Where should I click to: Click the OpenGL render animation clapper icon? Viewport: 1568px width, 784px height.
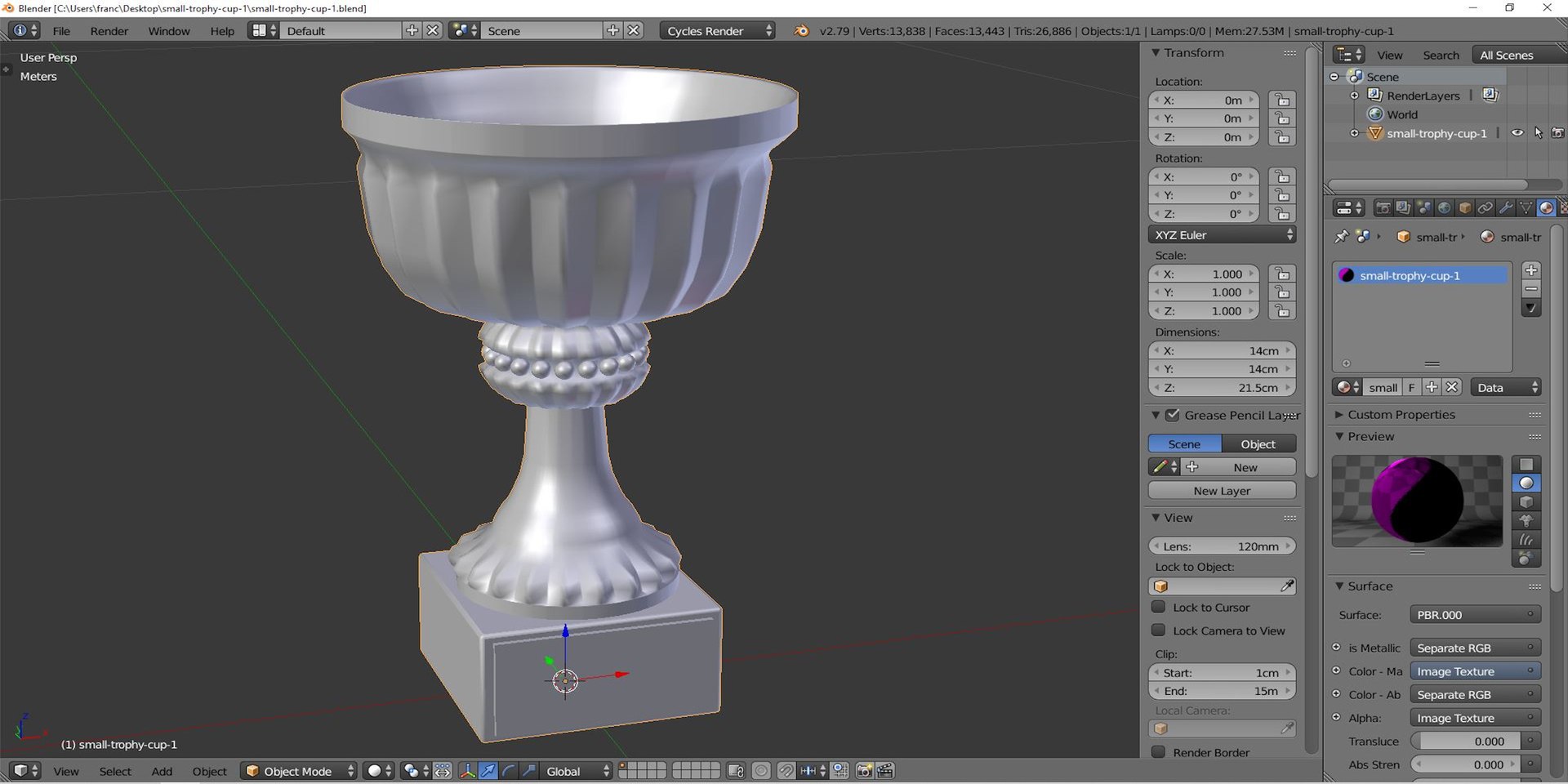[884, 771]
